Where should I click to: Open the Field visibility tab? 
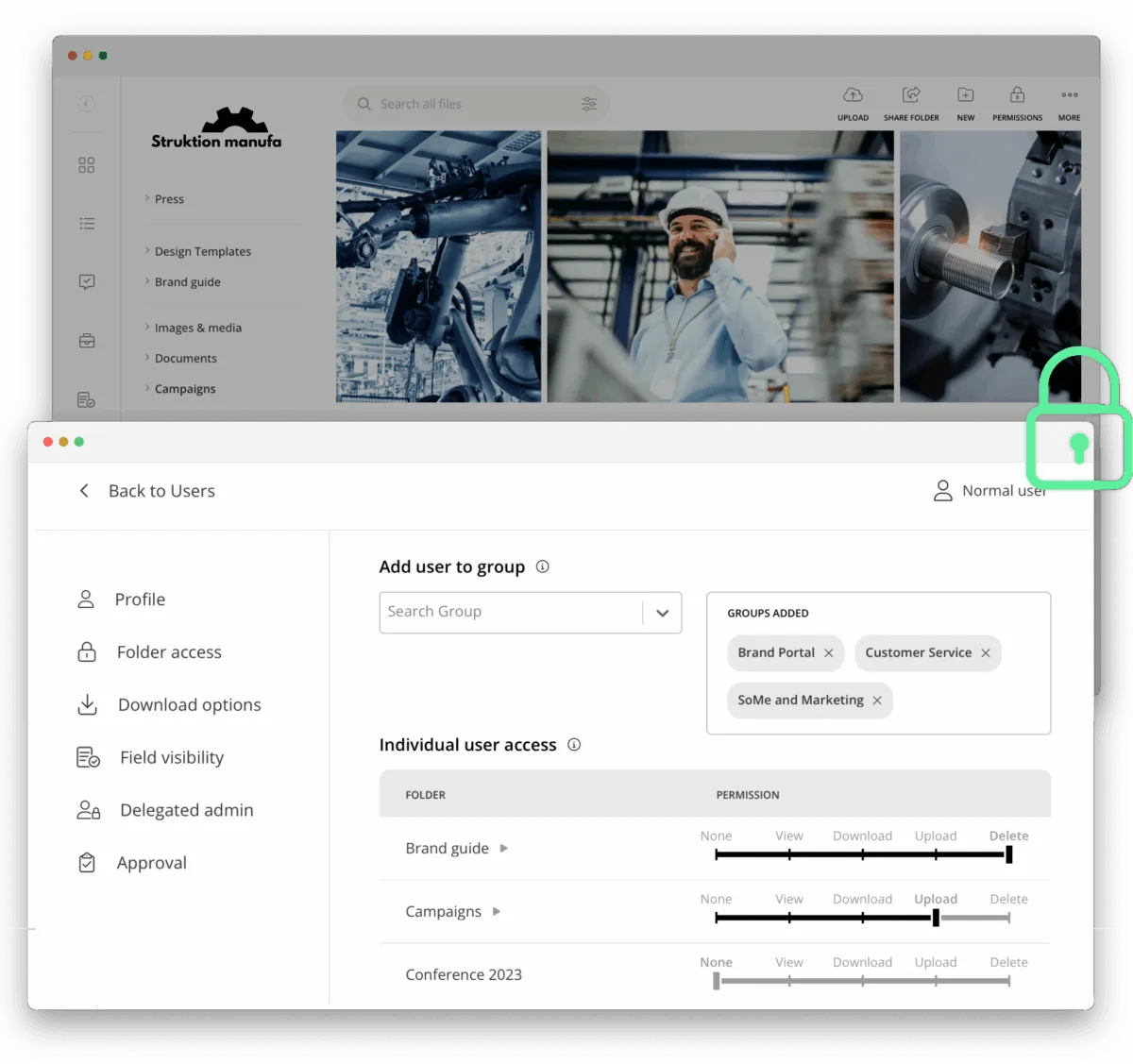[x=150, y=758]
